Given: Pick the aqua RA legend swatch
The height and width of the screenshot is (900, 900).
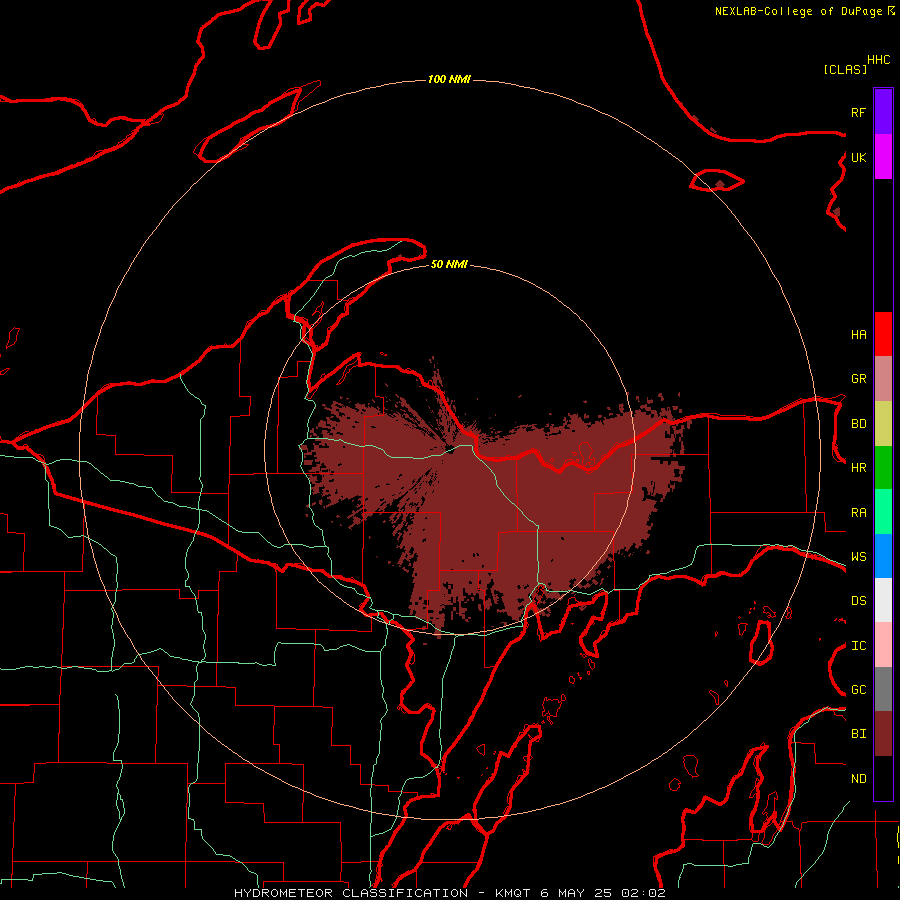Looking at the screenshot, I should pyautogui.click(x=883, y=512).
